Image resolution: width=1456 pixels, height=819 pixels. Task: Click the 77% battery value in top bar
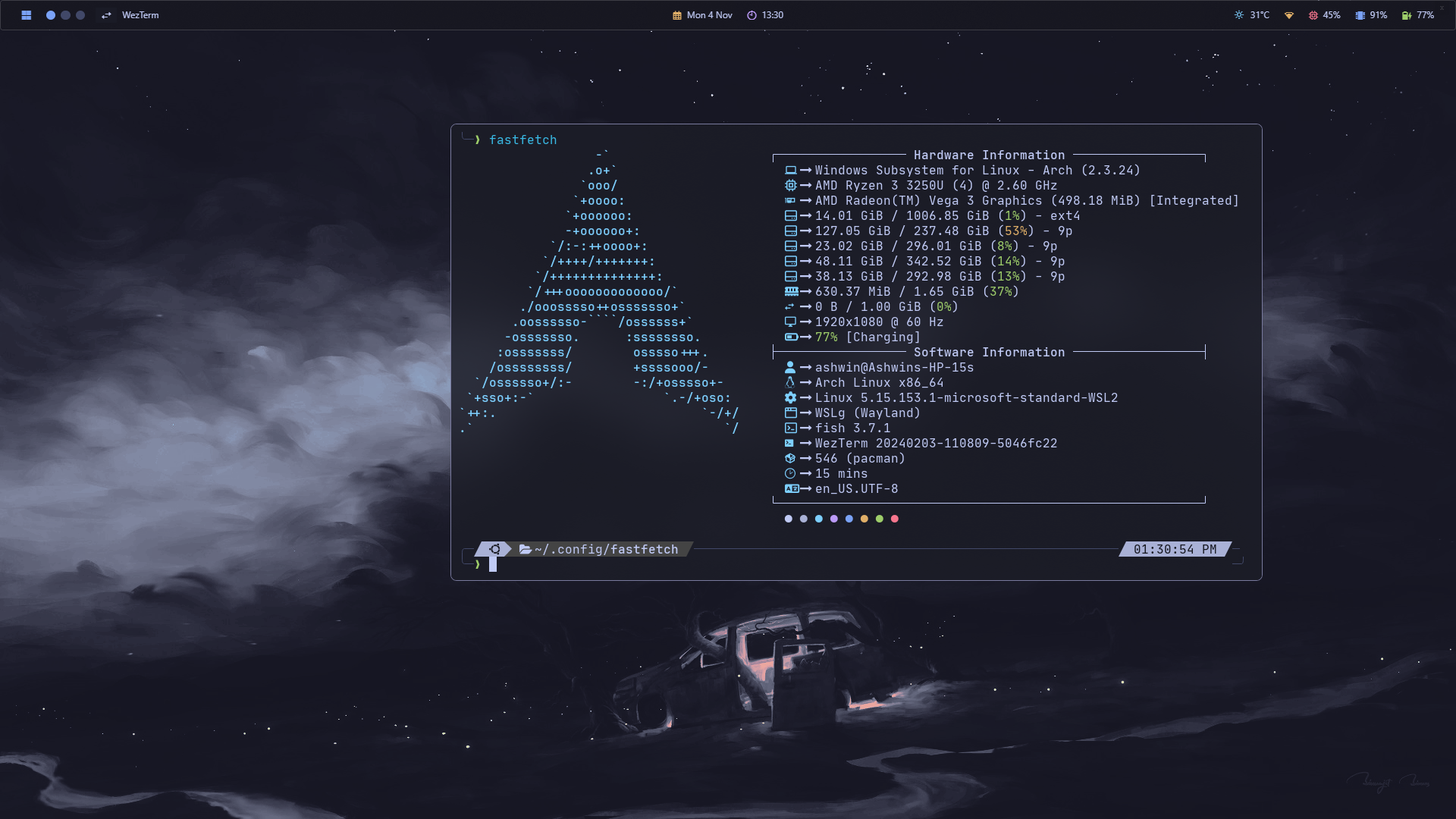click(x=1426, y=15)
